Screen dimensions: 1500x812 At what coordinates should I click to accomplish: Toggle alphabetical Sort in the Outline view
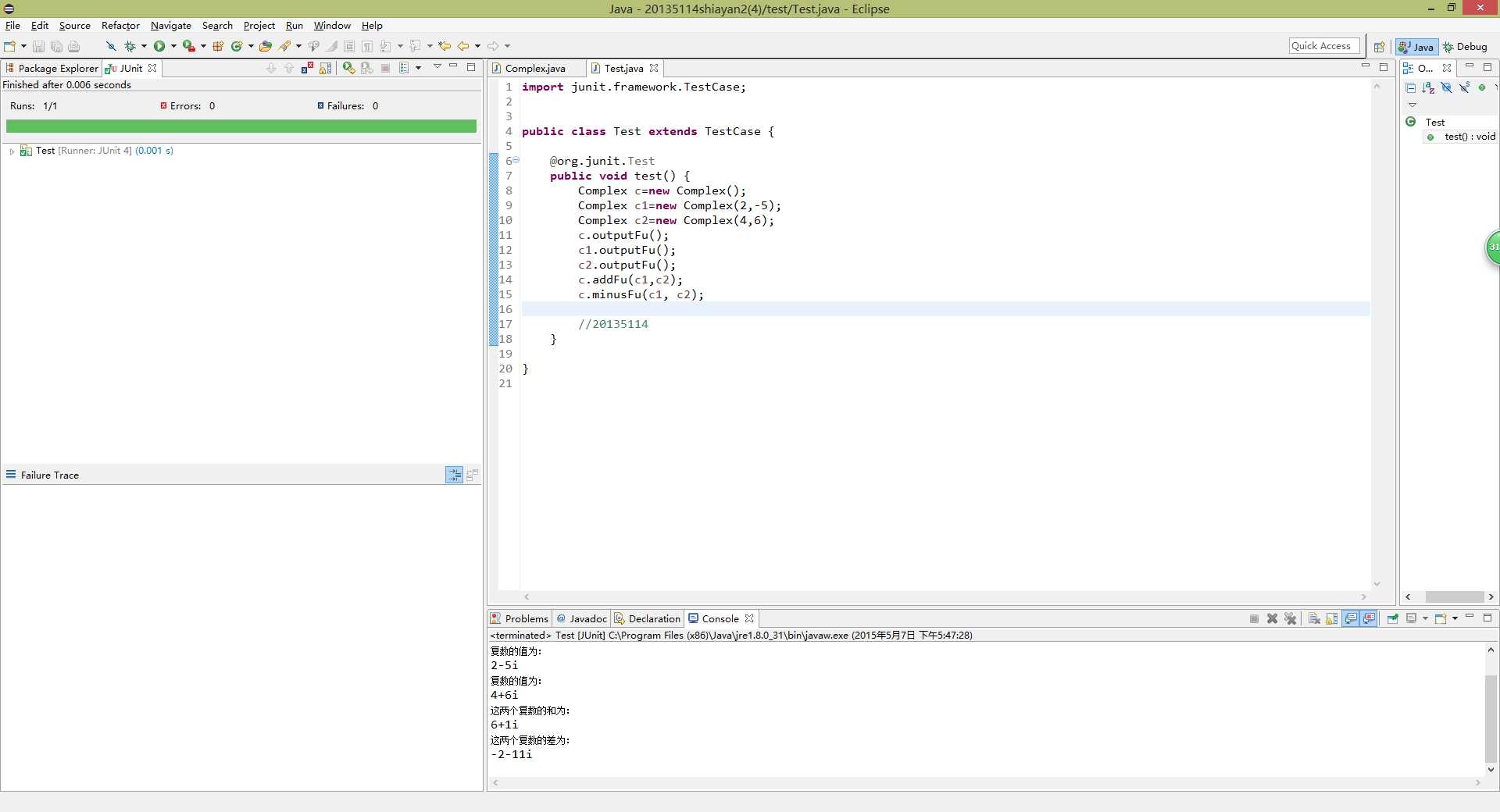click(x=1429, y=87)
